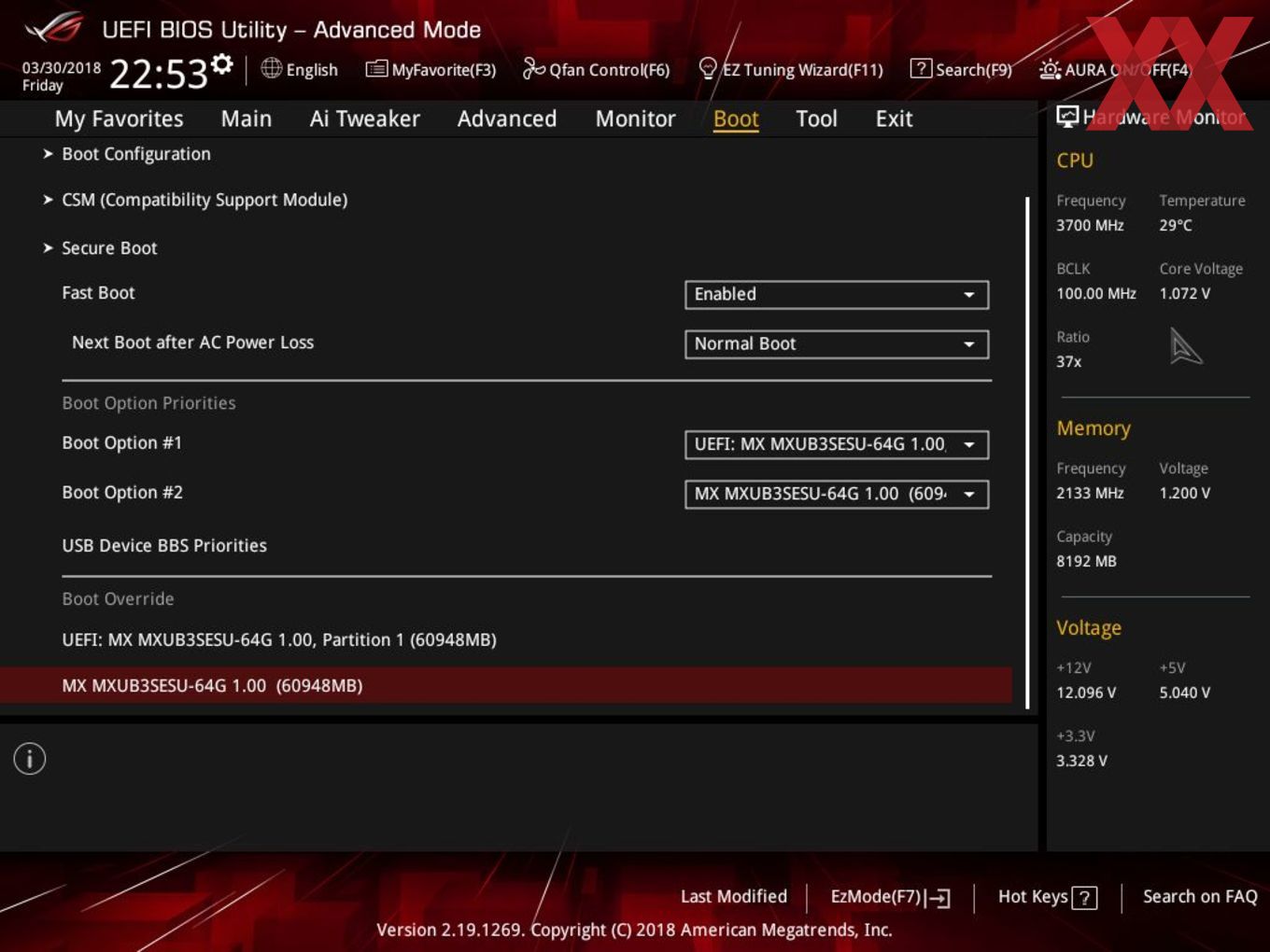
Task: Open Fast Boot dropdown
Action: pos(837,294)
